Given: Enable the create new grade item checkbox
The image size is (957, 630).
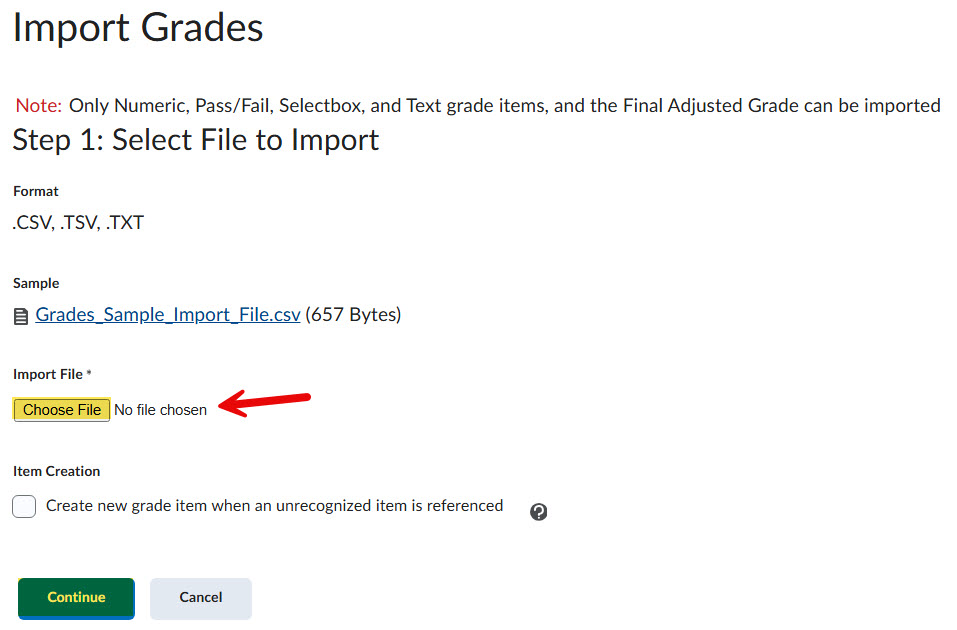Looking at the screenshot, I should 24,506.
